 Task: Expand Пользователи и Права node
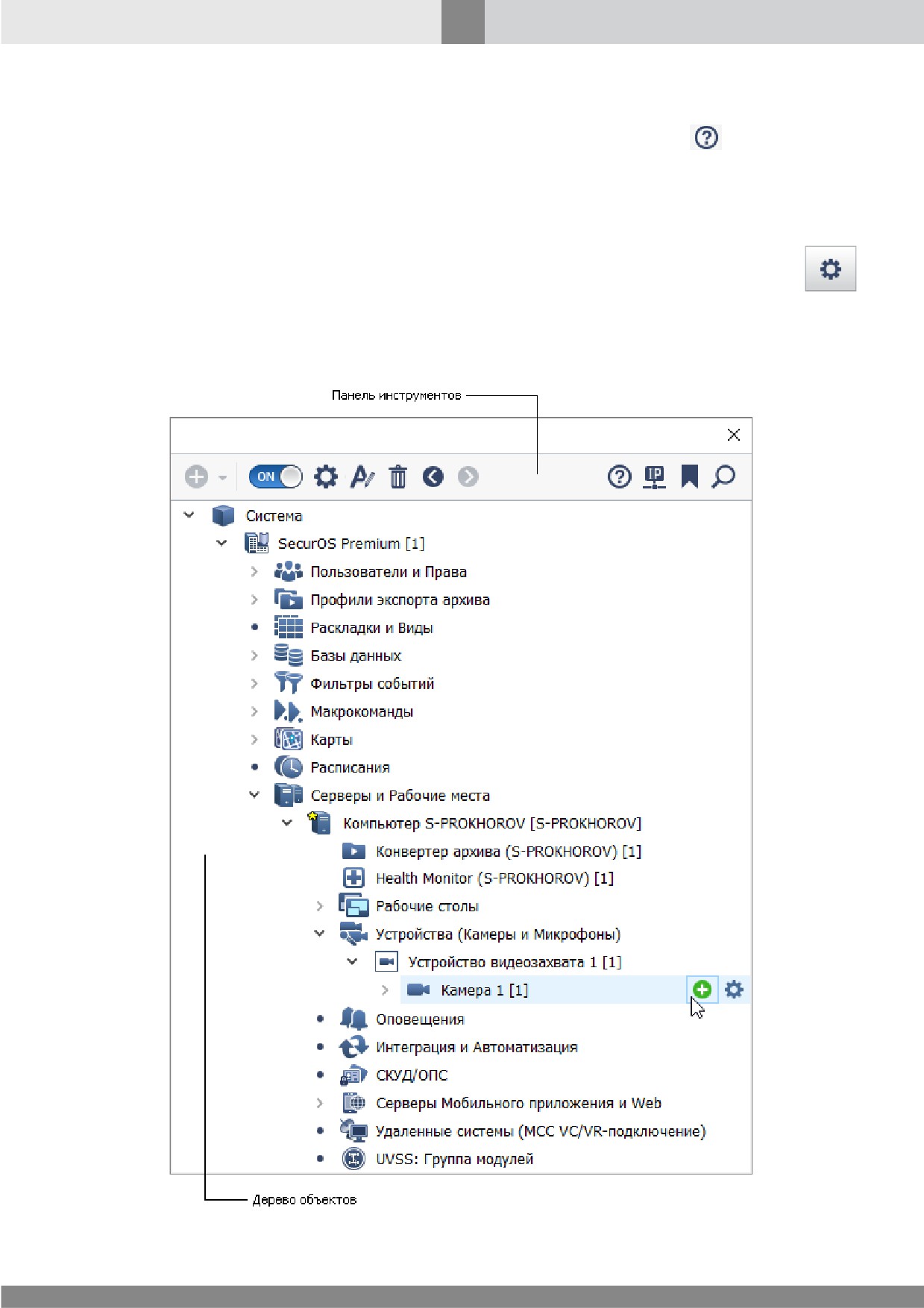click(254, 572)
